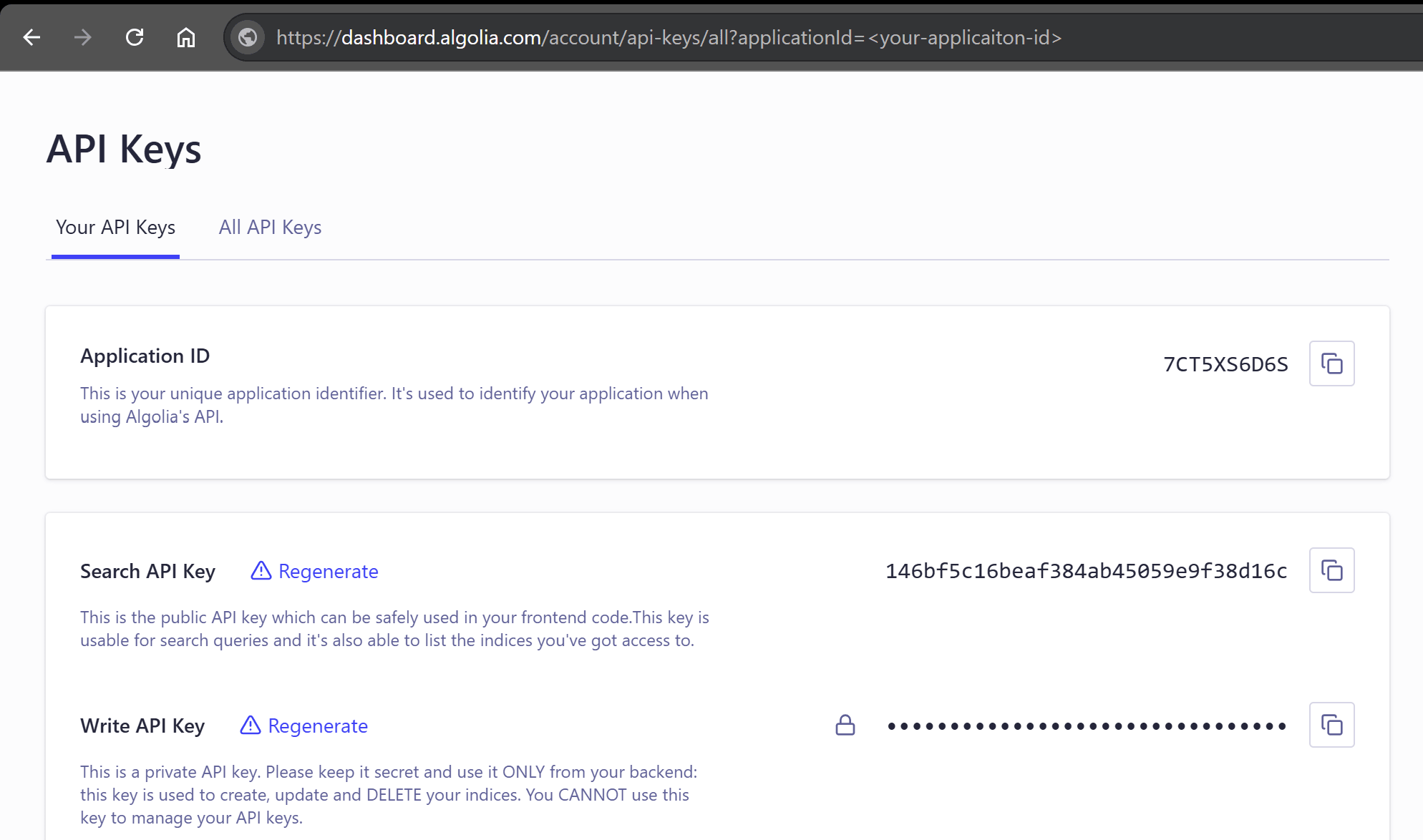Navigate back in browser history

[x=31, y=37]
